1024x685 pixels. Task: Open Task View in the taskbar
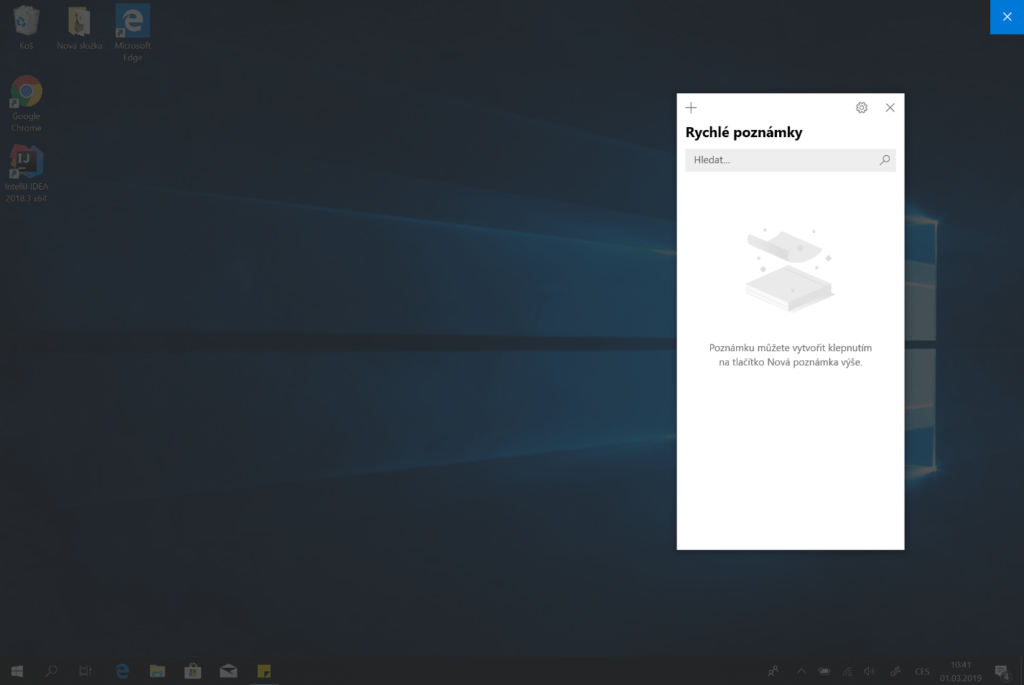(x=86, y=670)
